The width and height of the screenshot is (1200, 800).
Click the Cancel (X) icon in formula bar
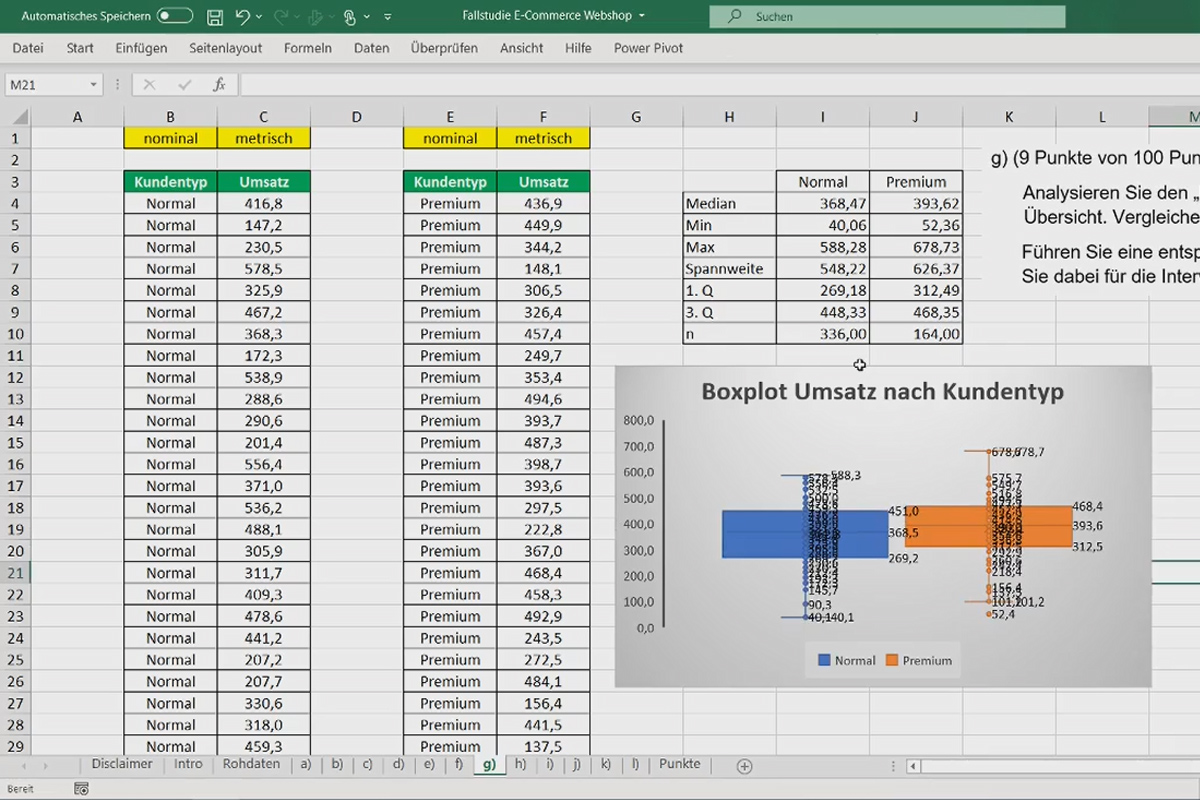tap(148, 84)
